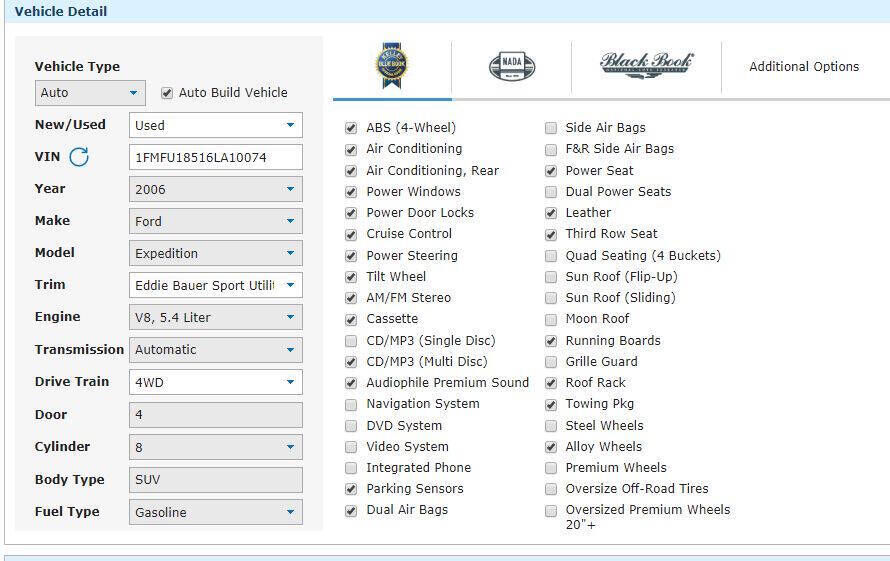Image resolution: width=890 pixels, height=561 pixels.
Task: Enable the DVD System checkbox
Action: pyautogui.click(x=351, y=426)
